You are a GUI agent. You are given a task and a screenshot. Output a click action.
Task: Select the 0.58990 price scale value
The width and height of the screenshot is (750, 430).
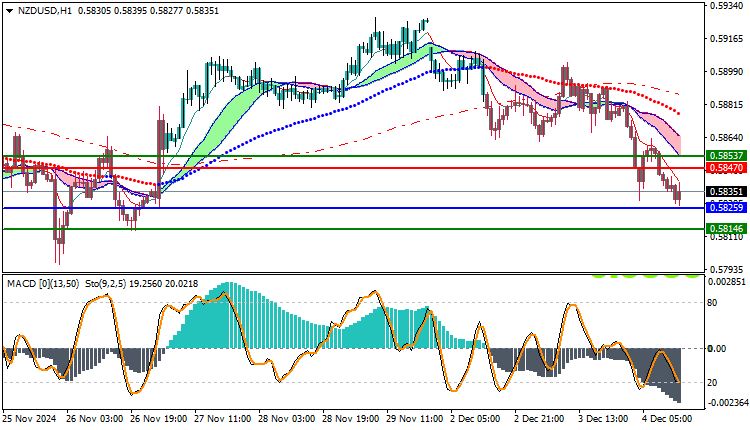(x=727, y=72)
